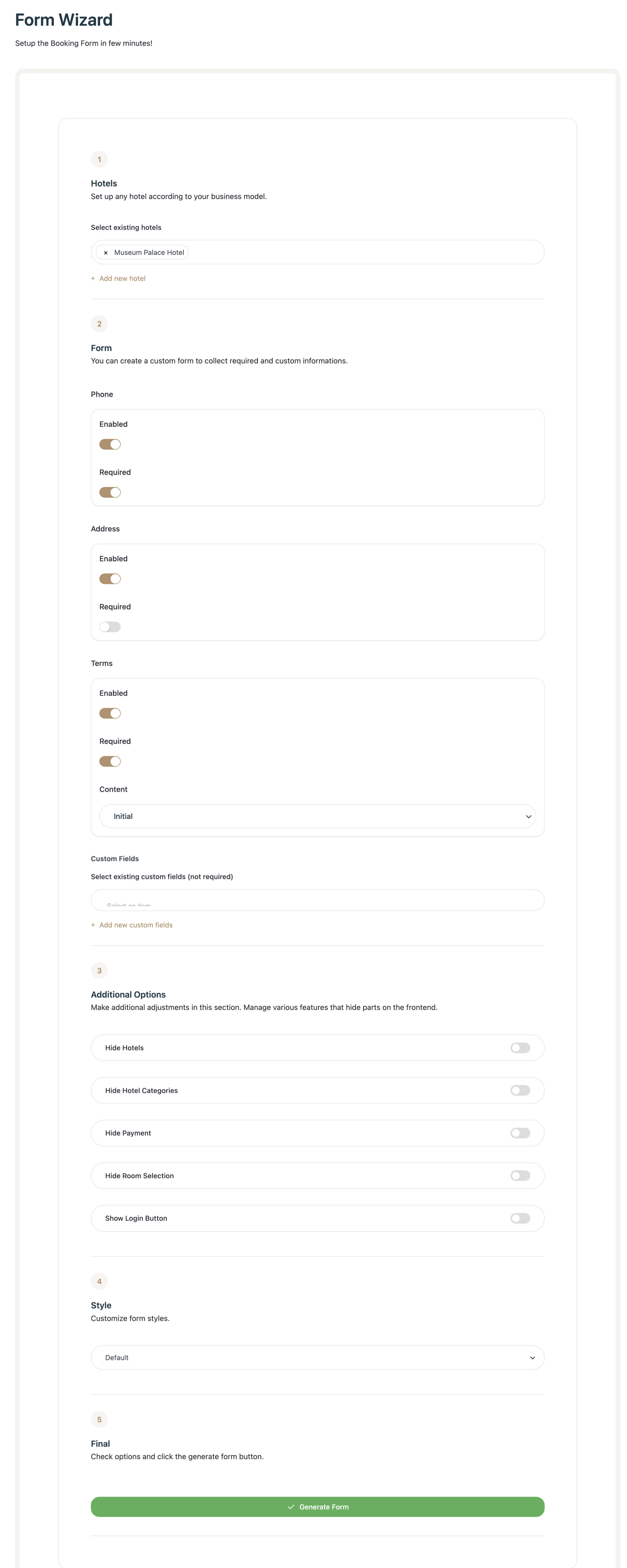Enable the Address Required toggle
627x1568 pixels.
point(110,627)
